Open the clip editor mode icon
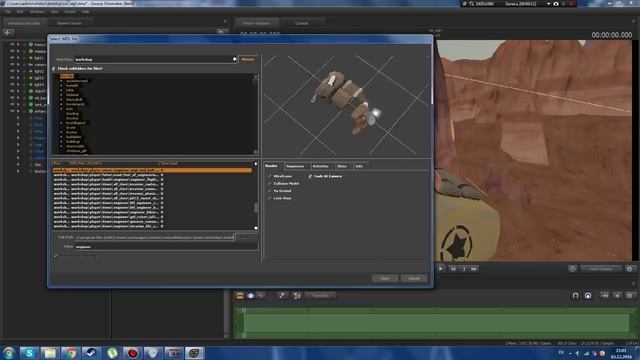 coord(240,296)
